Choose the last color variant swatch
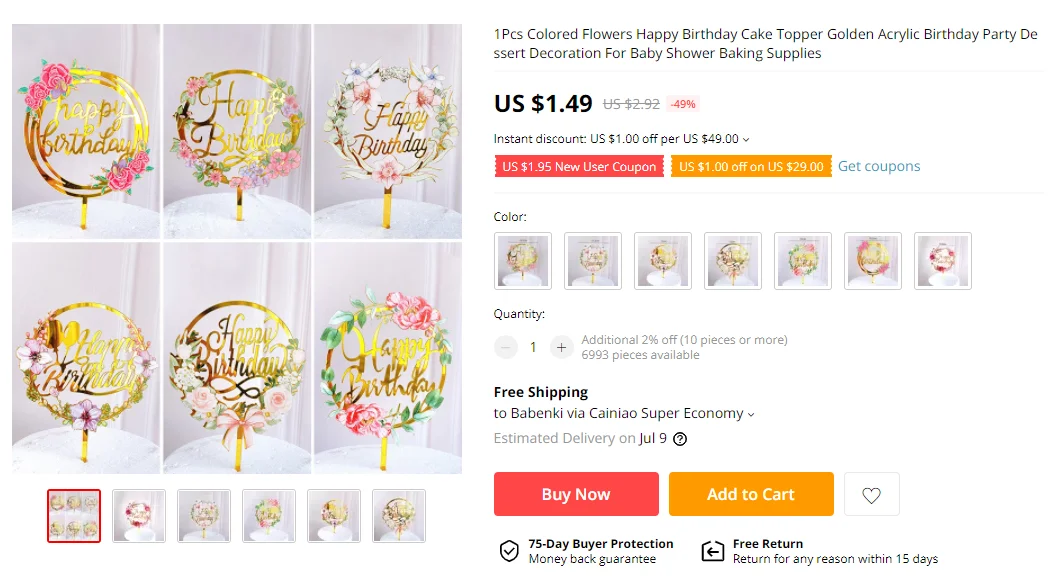The height and width of the screenshot is (580, 1053). pyautogui.click(x=943, y=261)
